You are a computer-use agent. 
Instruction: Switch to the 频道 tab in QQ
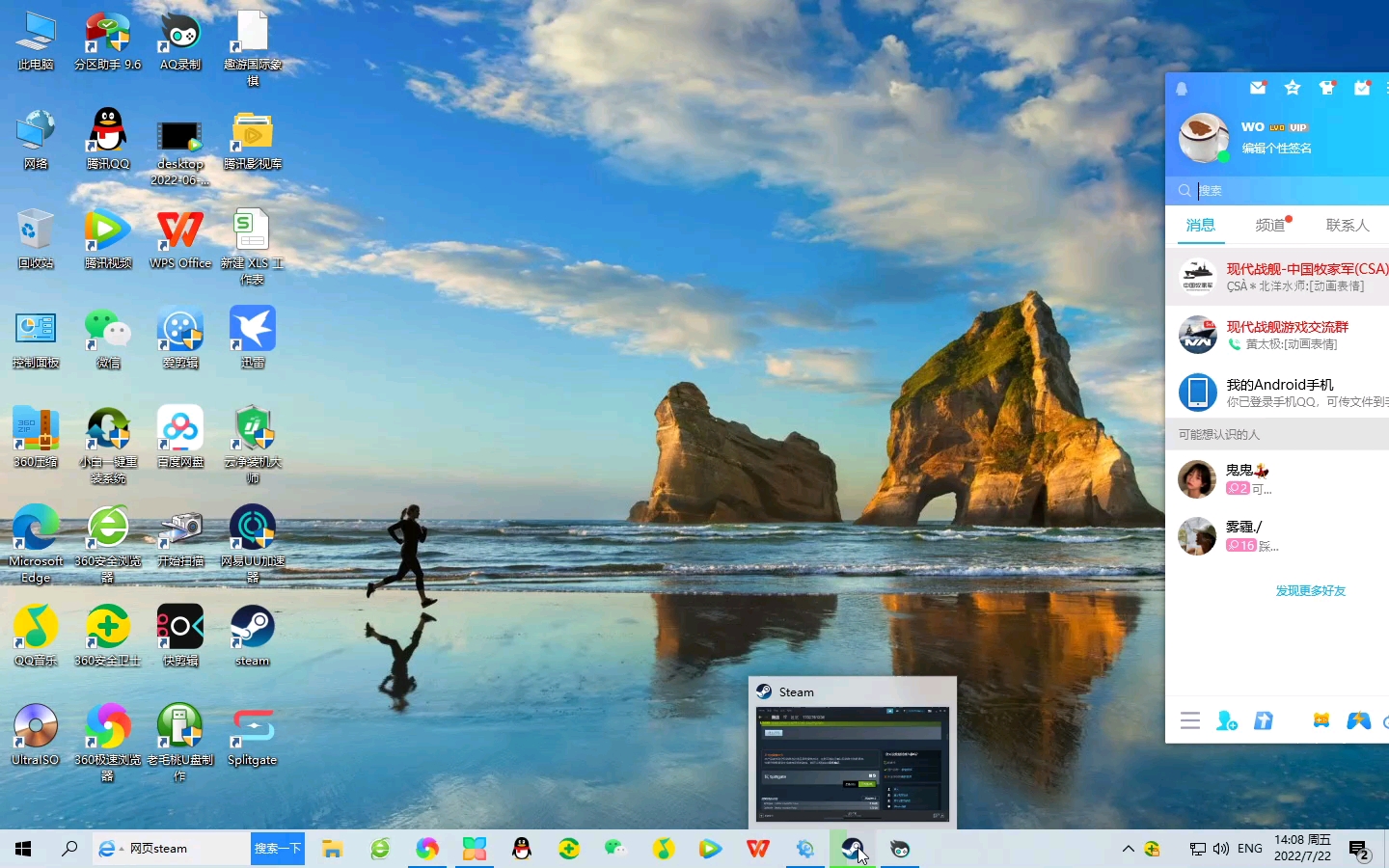pyautogui.click(x=1270, y=226)
